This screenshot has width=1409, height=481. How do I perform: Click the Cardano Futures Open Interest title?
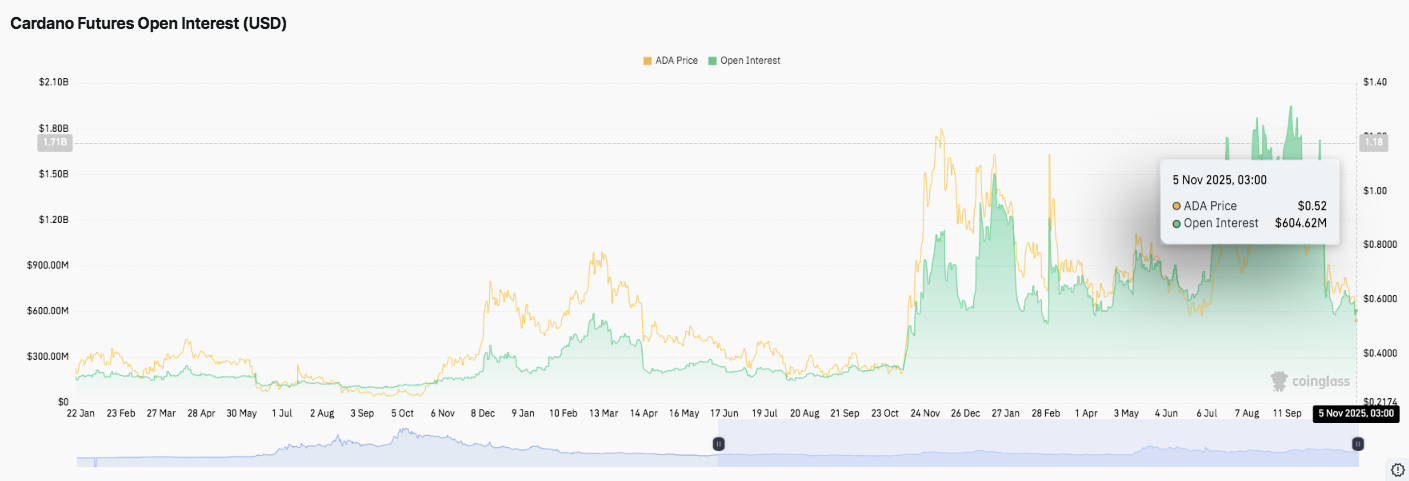coord(149,24)
